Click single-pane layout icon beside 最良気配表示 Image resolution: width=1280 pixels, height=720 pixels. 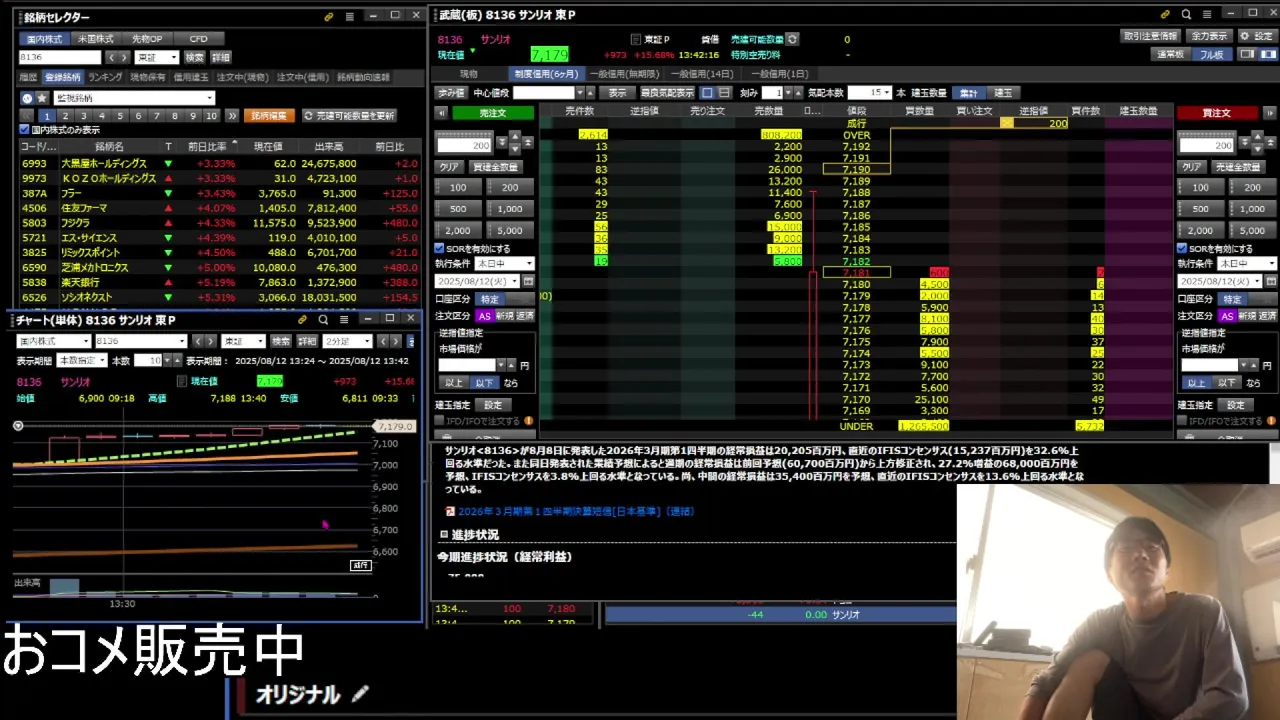tap(707, 92)
